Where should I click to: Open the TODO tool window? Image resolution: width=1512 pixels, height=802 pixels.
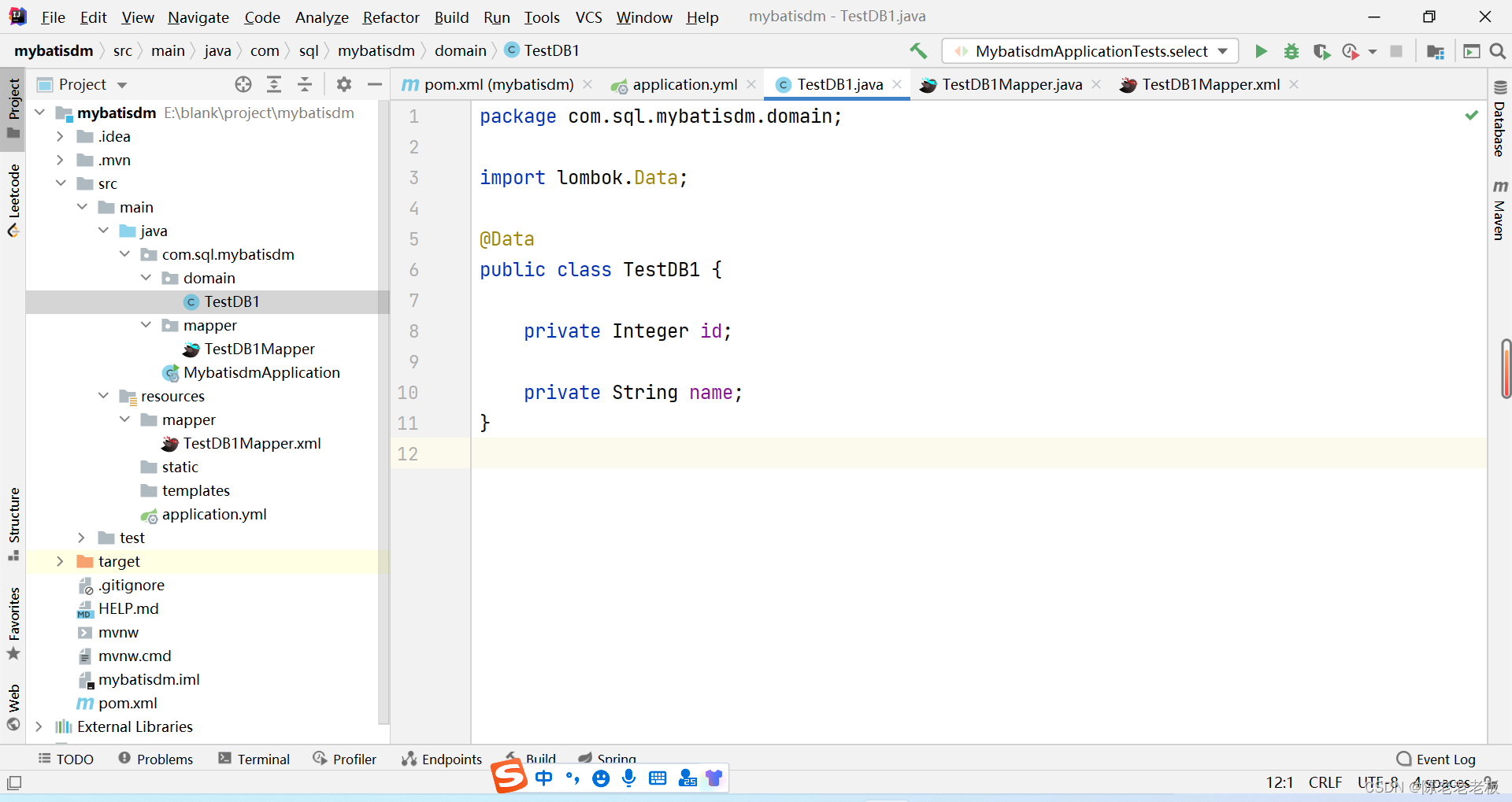click(66, 759)
